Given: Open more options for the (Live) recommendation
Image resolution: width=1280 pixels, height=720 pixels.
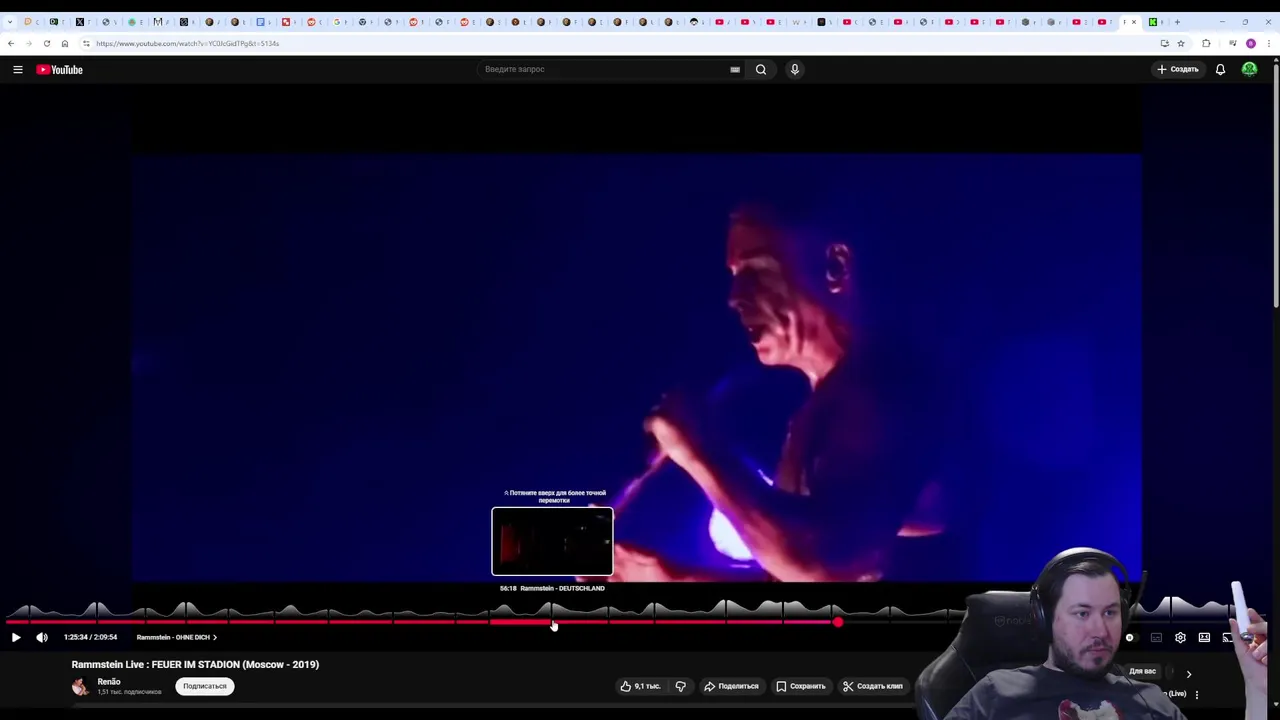Looking at the screenshot, I should (x=1197, y=694).
